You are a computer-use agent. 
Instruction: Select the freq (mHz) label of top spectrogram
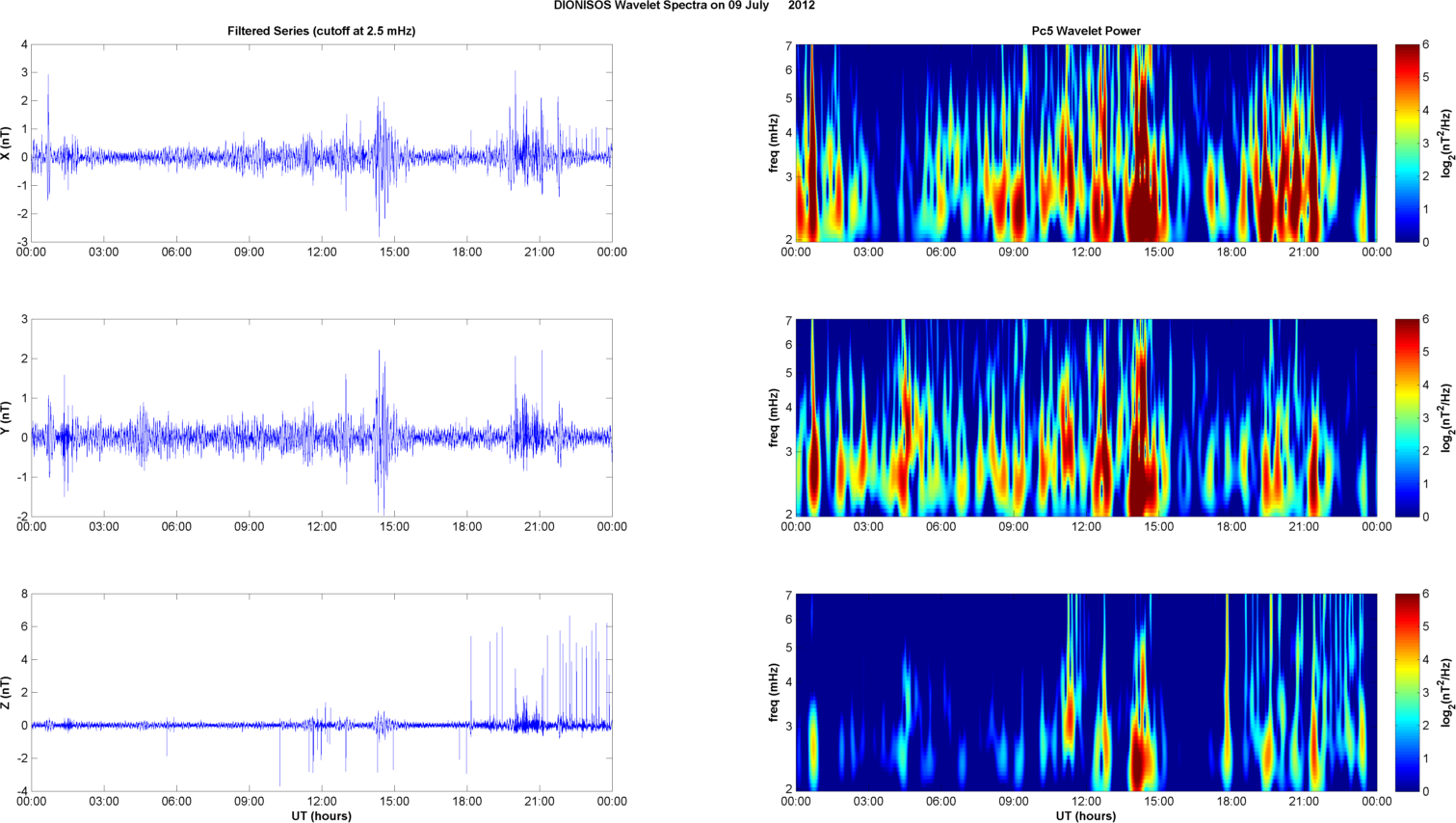tap(773, 143)
